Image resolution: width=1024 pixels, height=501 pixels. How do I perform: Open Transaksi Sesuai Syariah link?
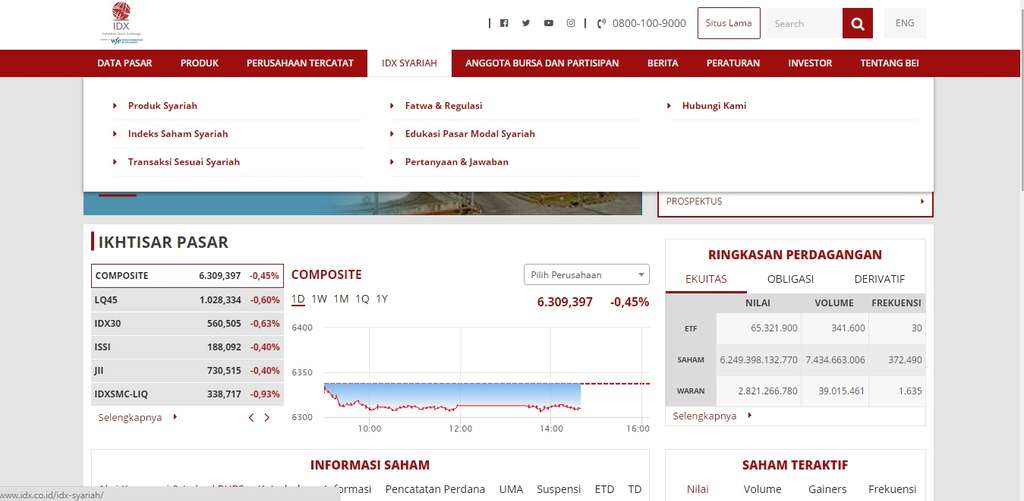click(x=184, y=161)
